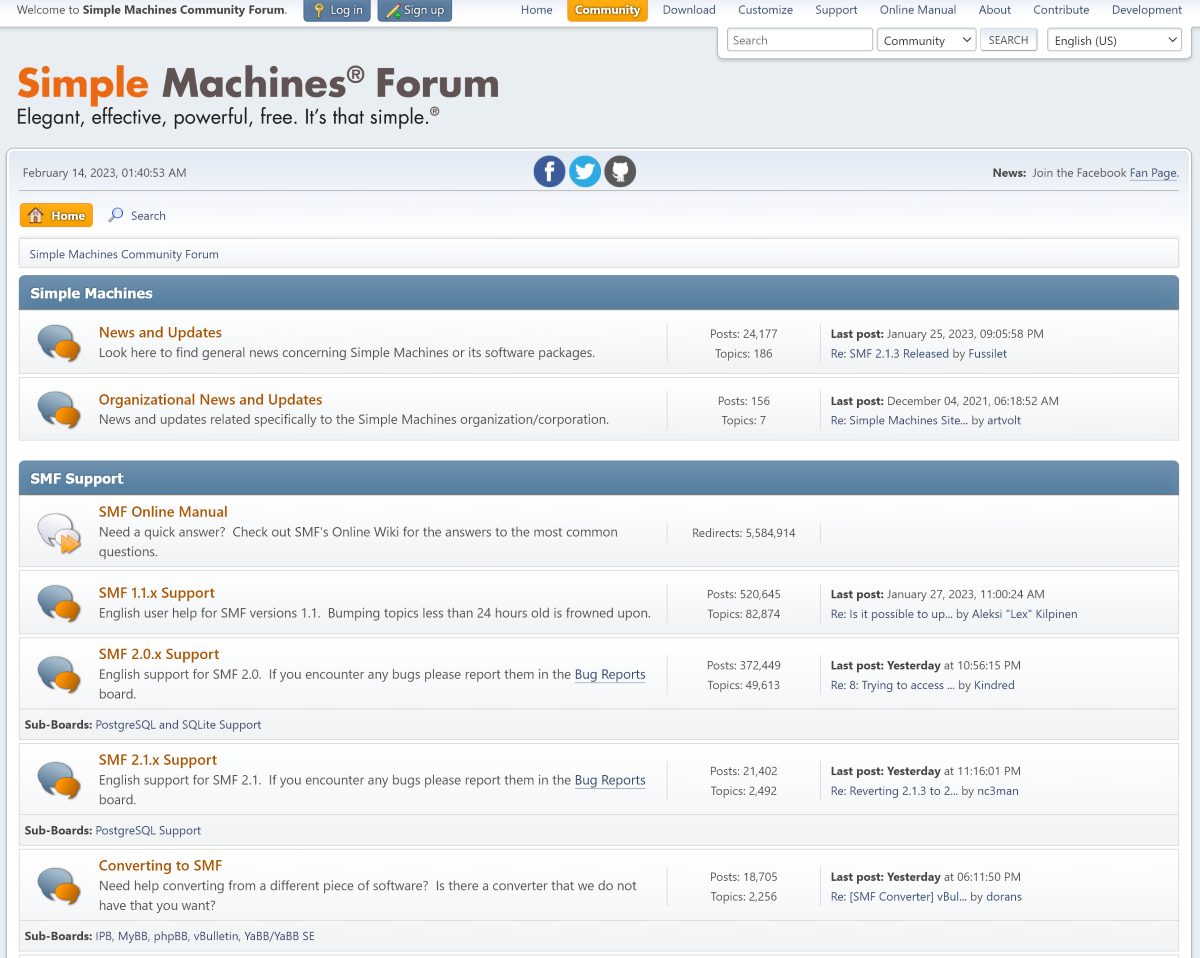Open the Home item in top navigation
The width and height of the screenshot is (1200, 958).
(537, 10)
